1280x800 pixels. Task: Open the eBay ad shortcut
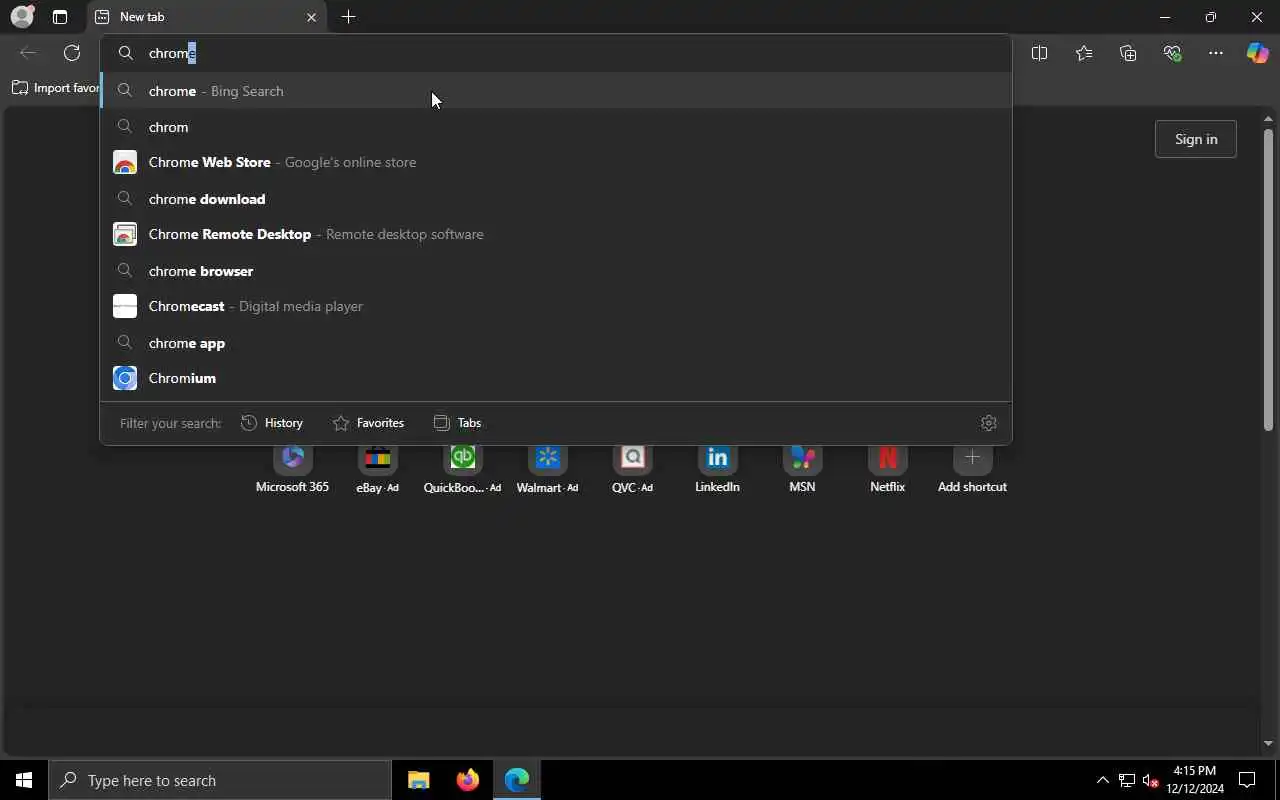coord(377,468)
